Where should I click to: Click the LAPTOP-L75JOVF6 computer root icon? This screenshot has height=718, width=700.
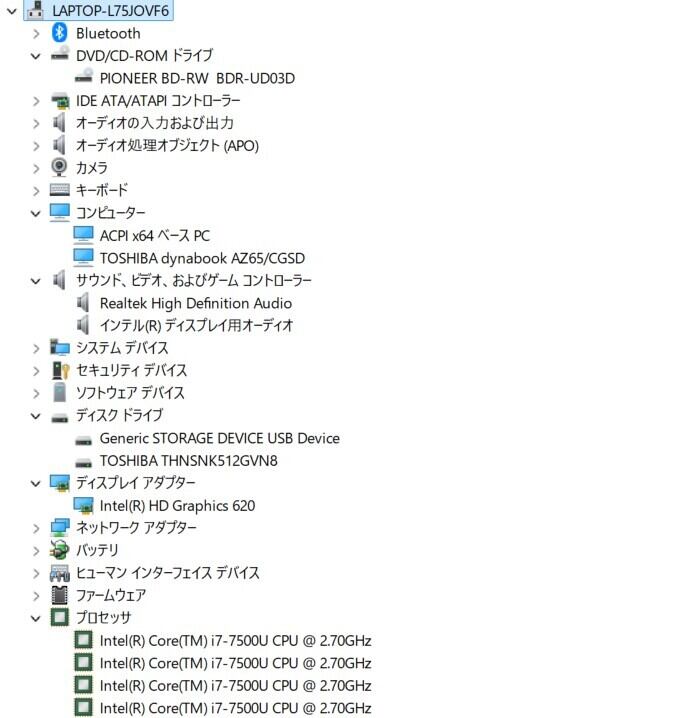(x=36, y=10)
